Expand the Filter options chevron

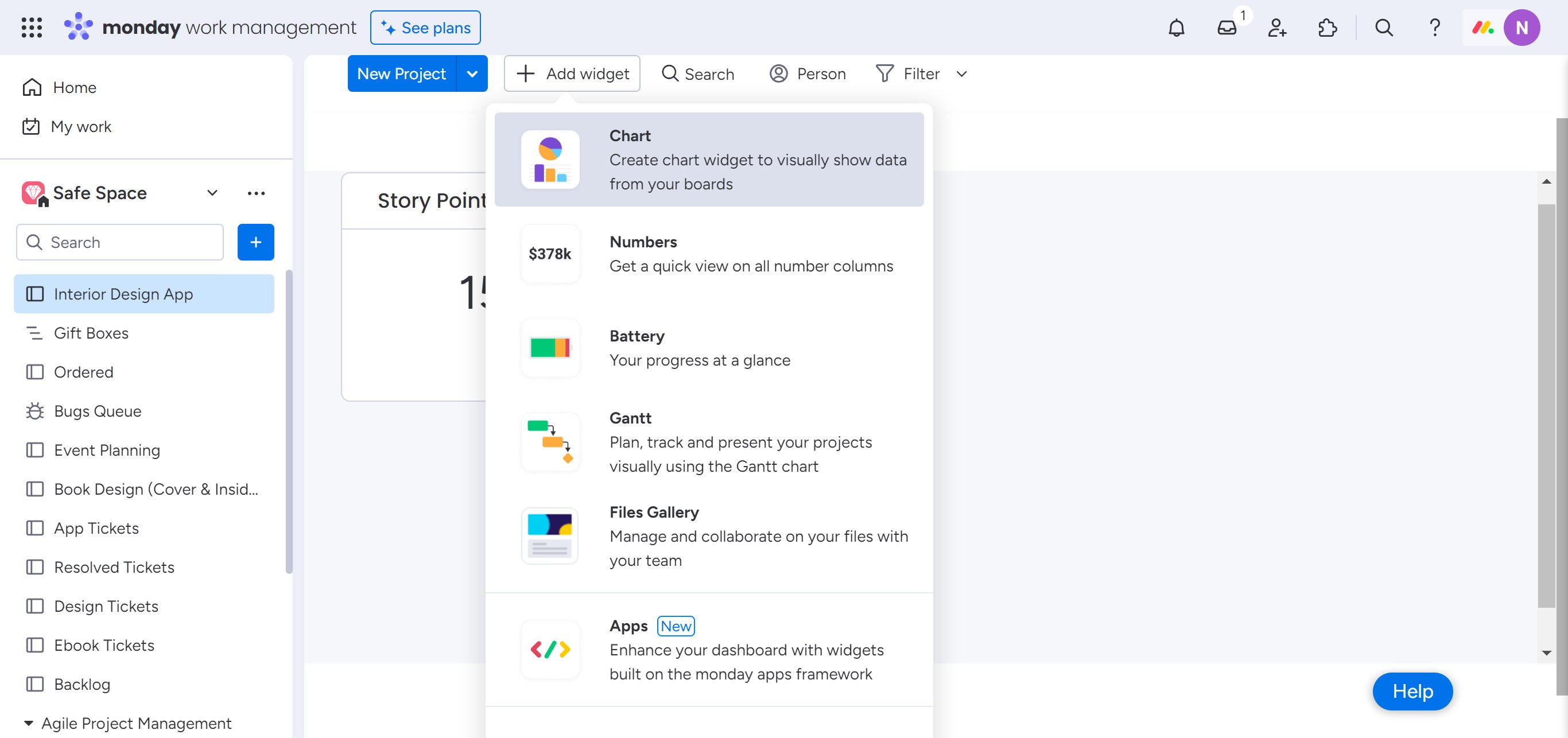pos(961,74)
